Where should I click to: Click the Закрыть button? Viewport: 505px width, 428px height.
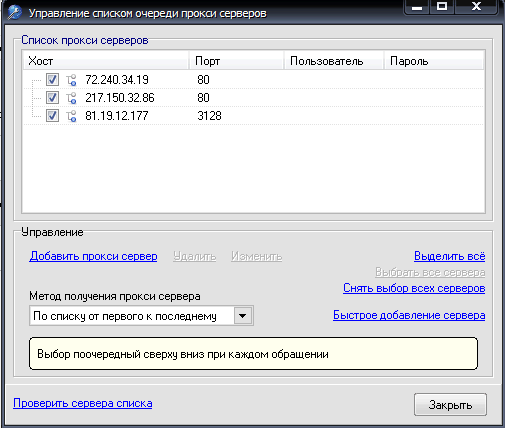click(x=450, y=405)
